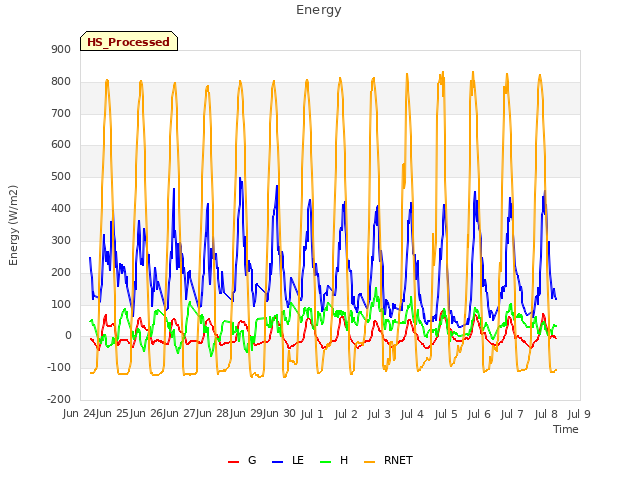Click the 800 y-axis tick value
The height and width of the screenshot is (480, 640).
click(x=61, y=81)
